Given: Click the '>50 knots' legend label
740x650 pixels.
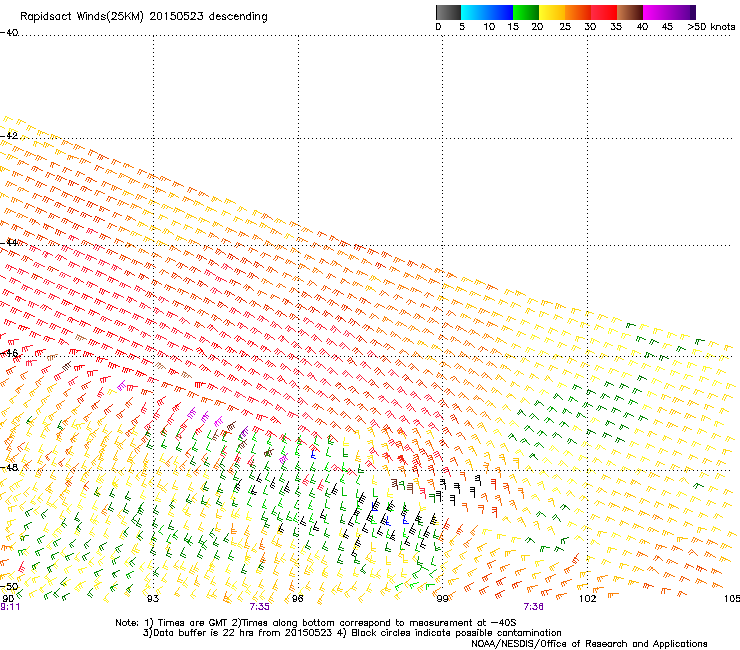Looking at the screenshot, I should (711, 26).
